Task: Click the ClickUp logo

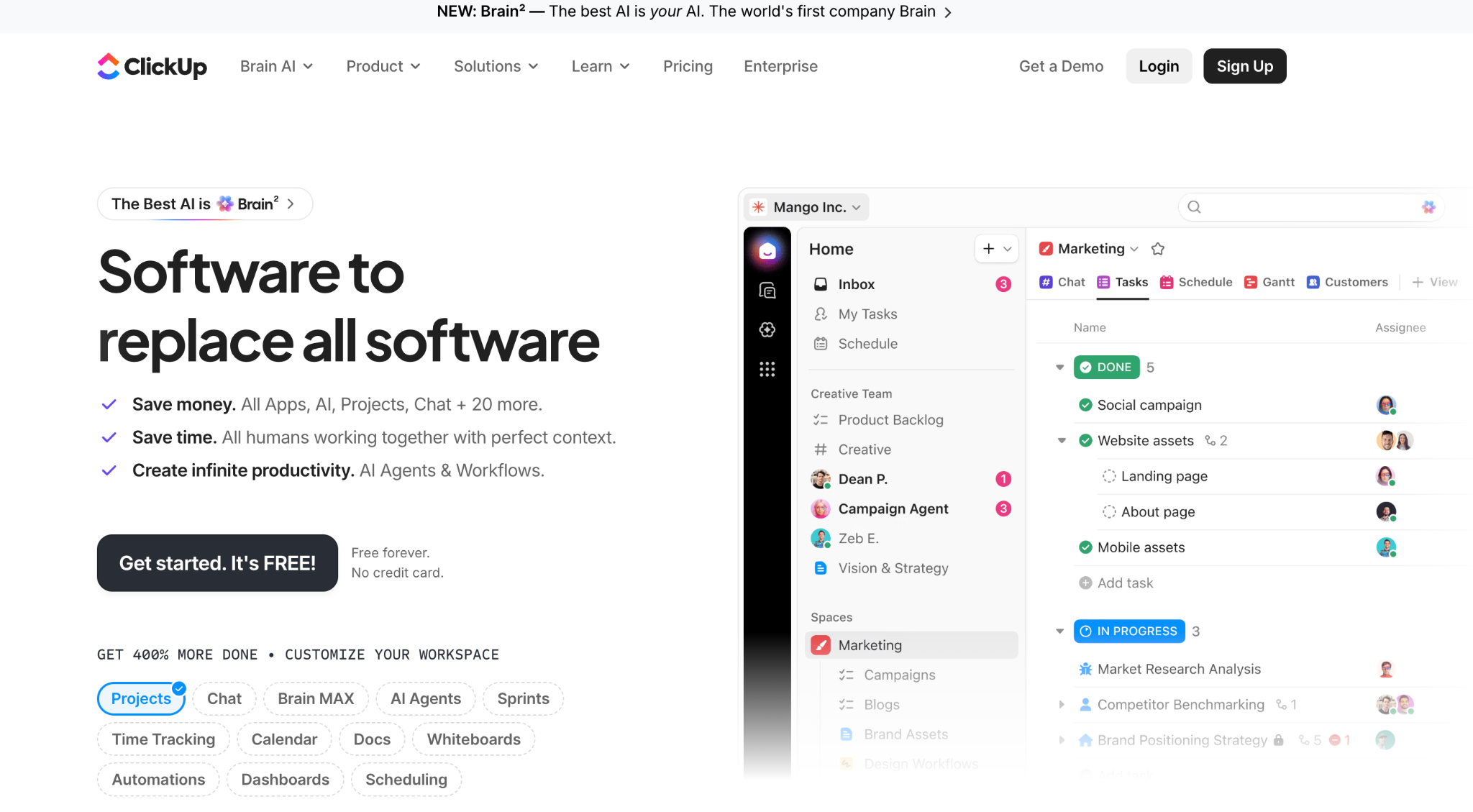Action: point(152,66)
